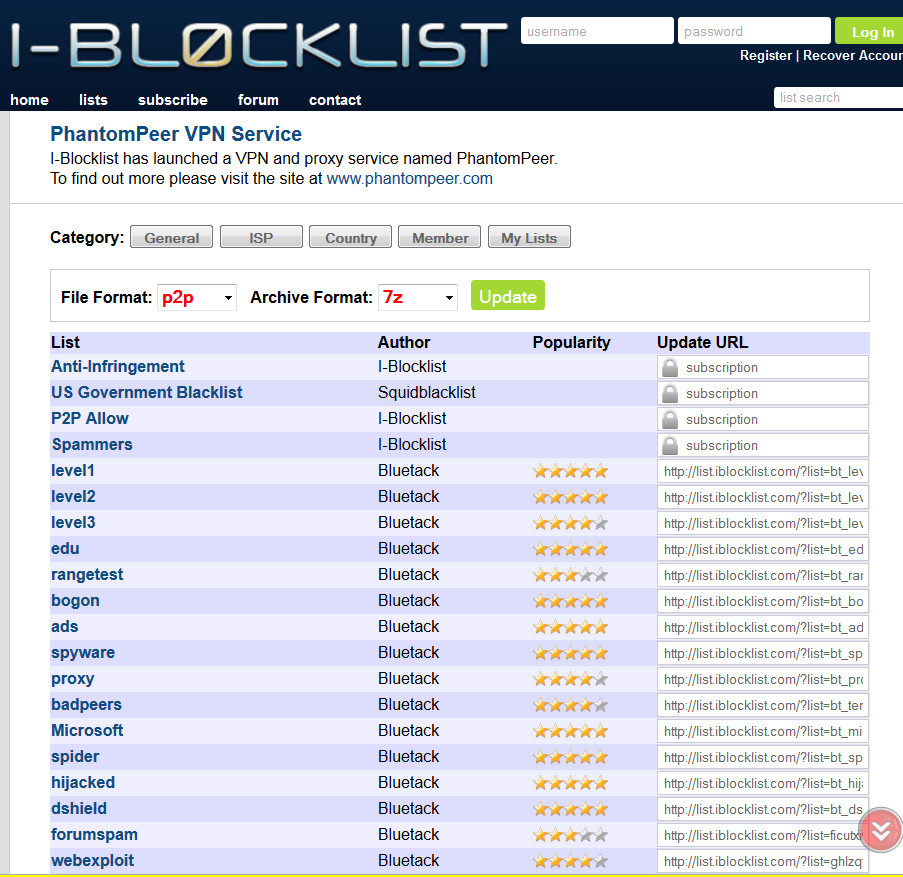Click the popularity stars for proxy
This screenshot has height=877, width=903.
(x=570, y=679)
